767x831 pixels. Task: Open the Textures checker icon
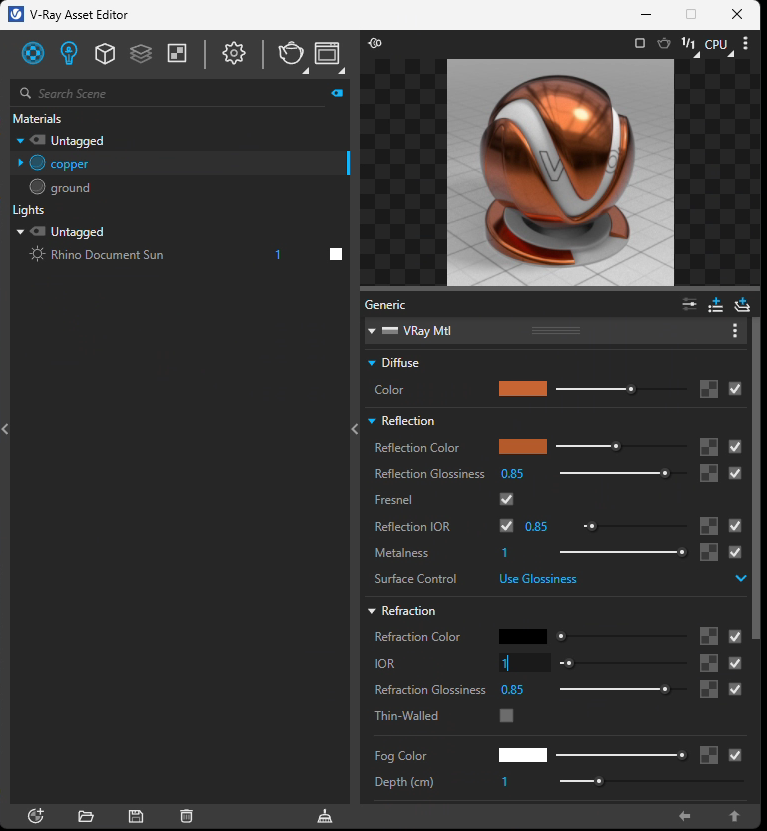pyautogui.click(x=177, y=54)
